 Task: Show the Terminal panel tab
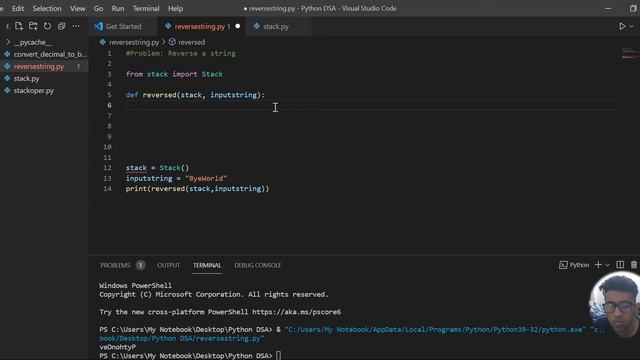pos(207,265)
